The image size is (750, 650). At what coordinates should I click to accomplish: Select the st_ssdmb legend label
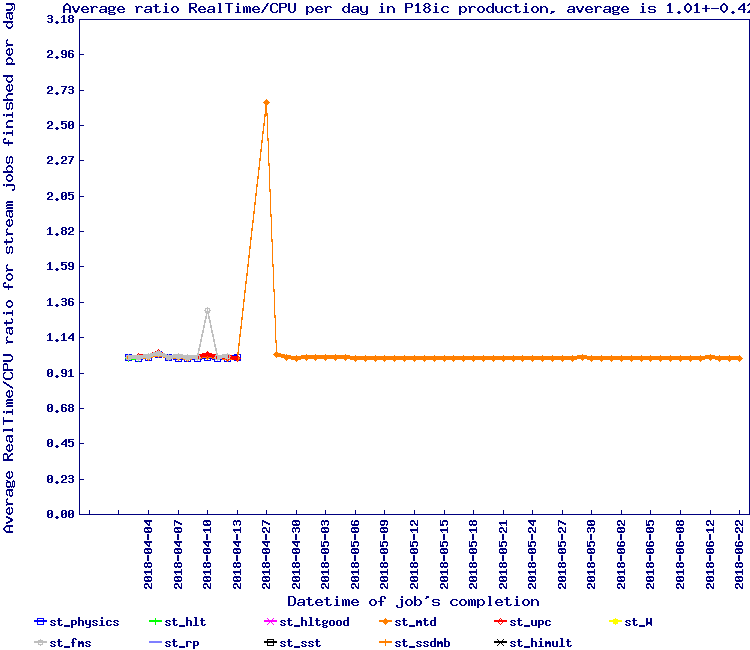click(x=422, y=643)
